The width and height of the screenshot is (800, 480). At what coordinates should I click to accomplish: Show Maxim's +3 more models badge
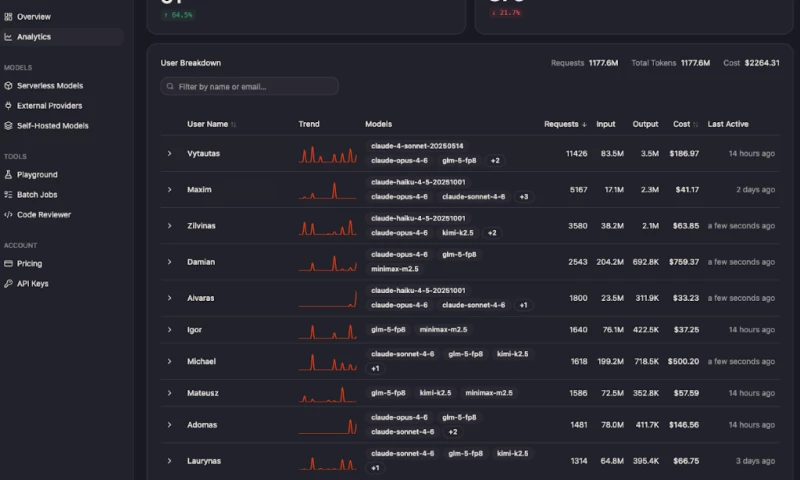coord(523,197)
